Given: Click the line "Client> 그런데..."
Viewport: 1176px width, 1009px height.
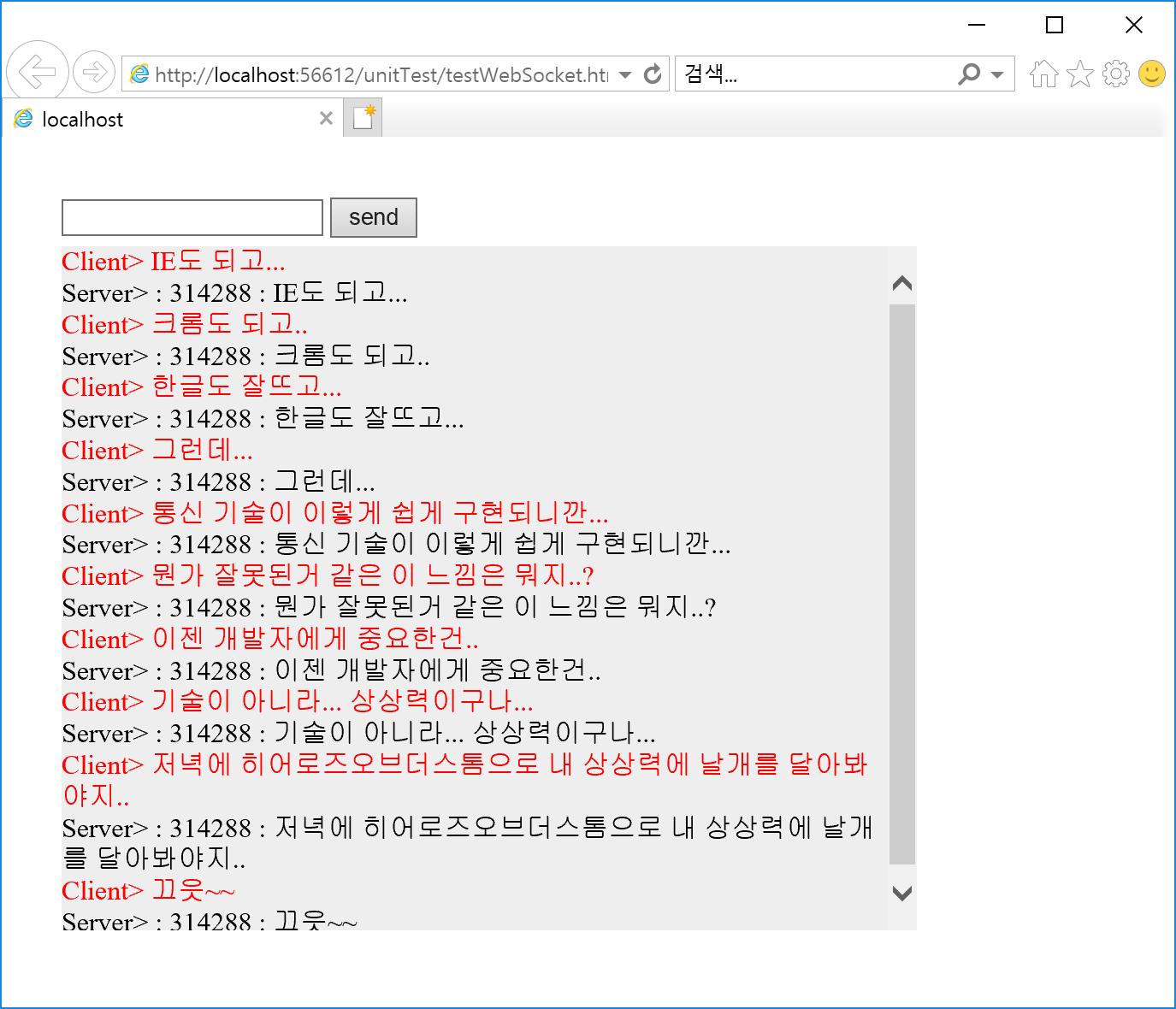Looking at the screenshot, I should point(157,451).
